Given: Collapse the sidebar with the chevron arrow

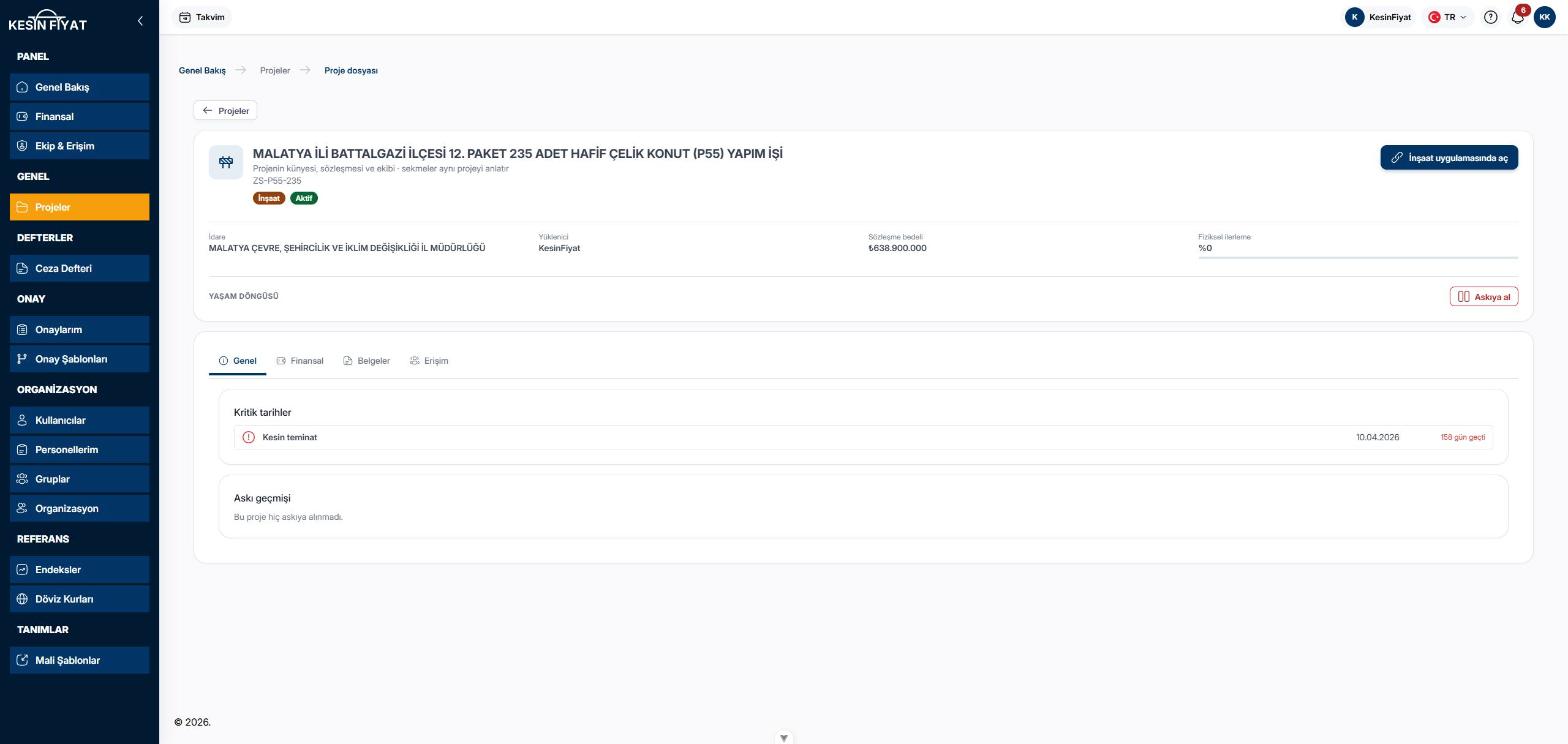Looking at the screenshot, I should 140,20.
